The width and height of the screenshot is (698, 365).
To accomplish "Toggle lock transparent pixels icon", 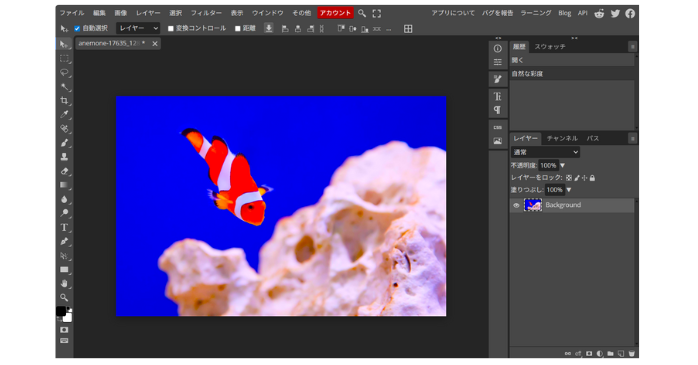I will click(x=569, y=178).
